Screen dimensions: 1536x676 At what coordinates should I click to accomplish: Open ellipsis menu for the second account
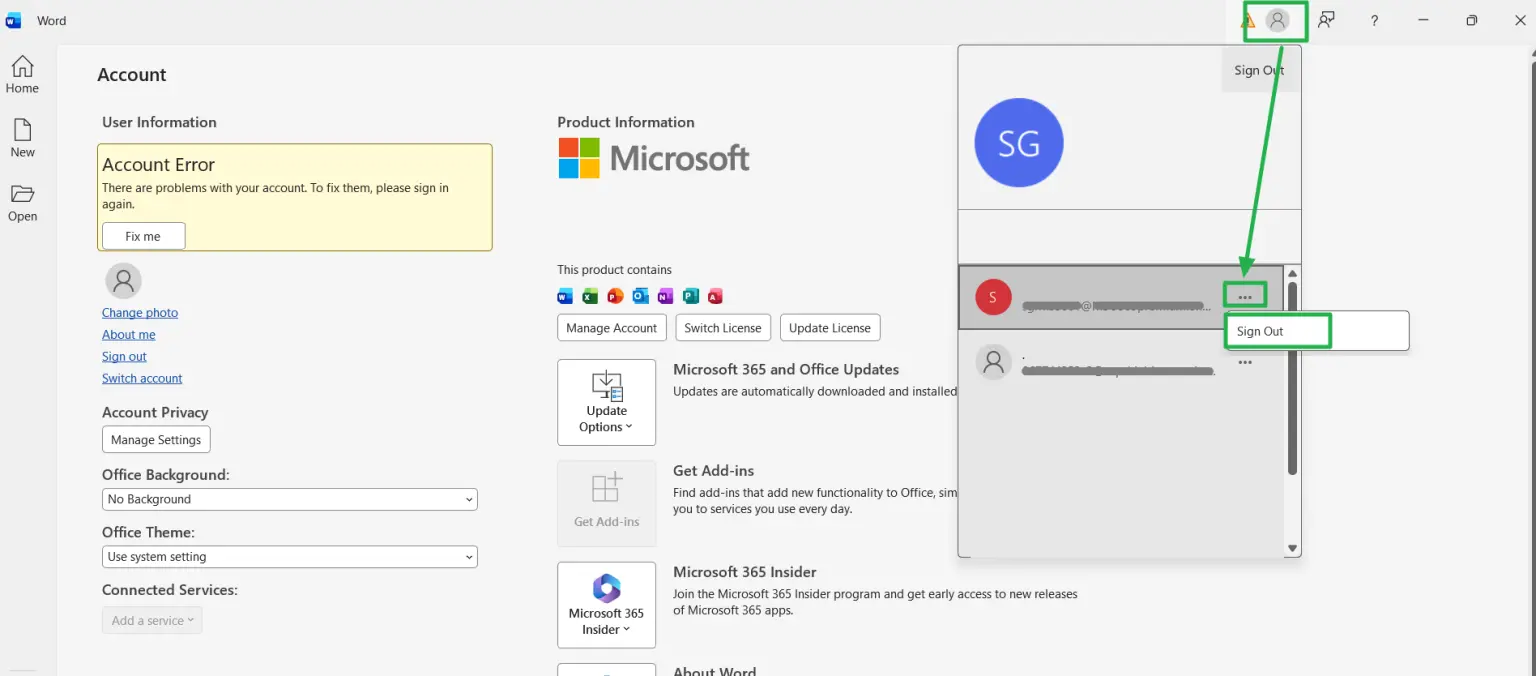coord(1245,363)
